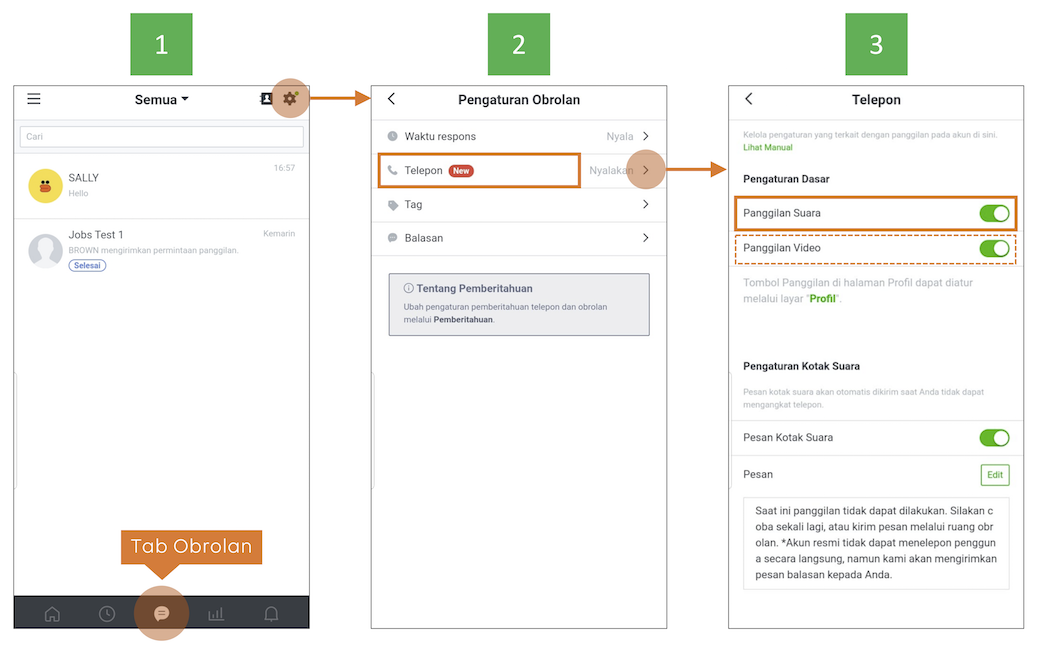Open the Waktu respons setting
Image resolution: width=1040 pixels, height=655 pixels.
[519, 136]
